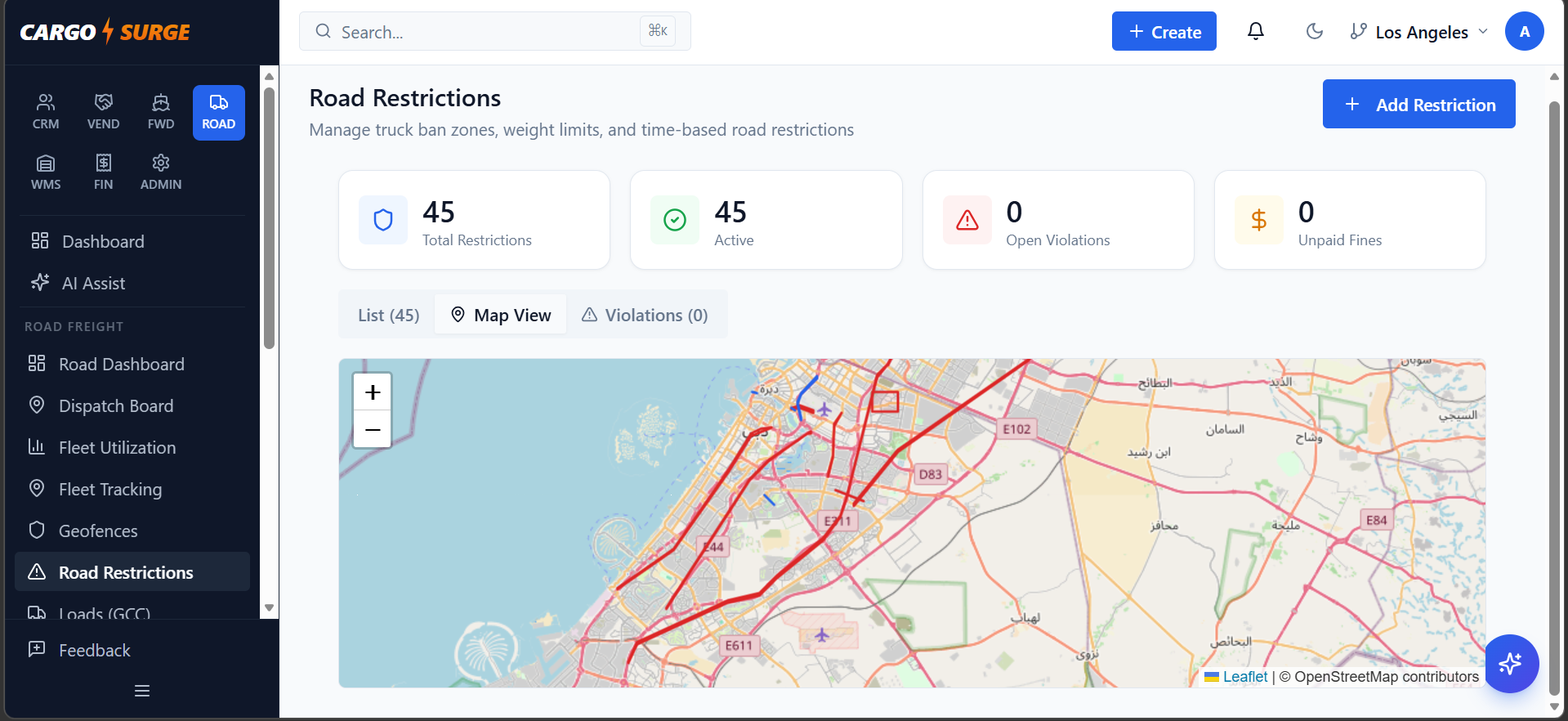Zoom out on the map

[373, 430]
